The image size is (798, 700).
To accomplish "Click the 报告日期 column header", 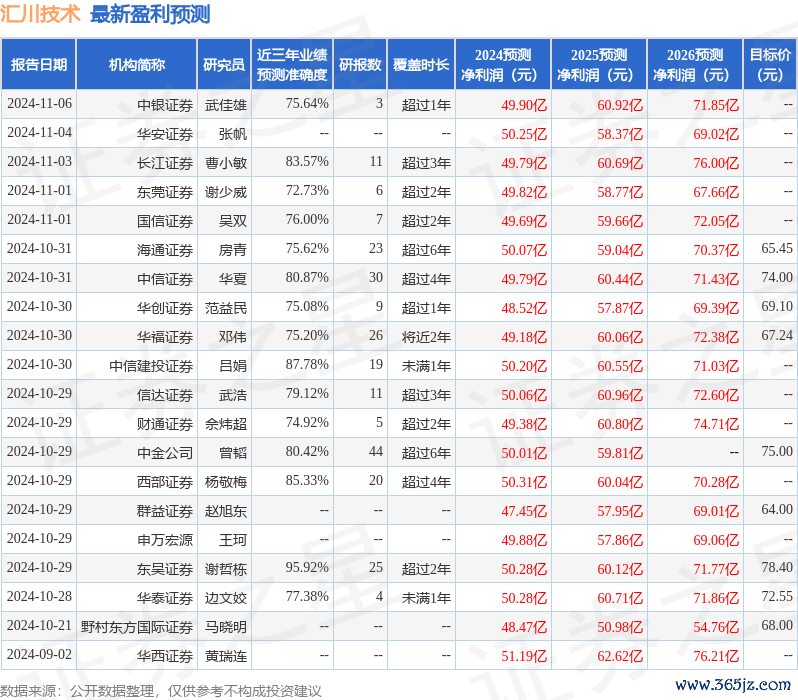I will [x=39, y=65].
